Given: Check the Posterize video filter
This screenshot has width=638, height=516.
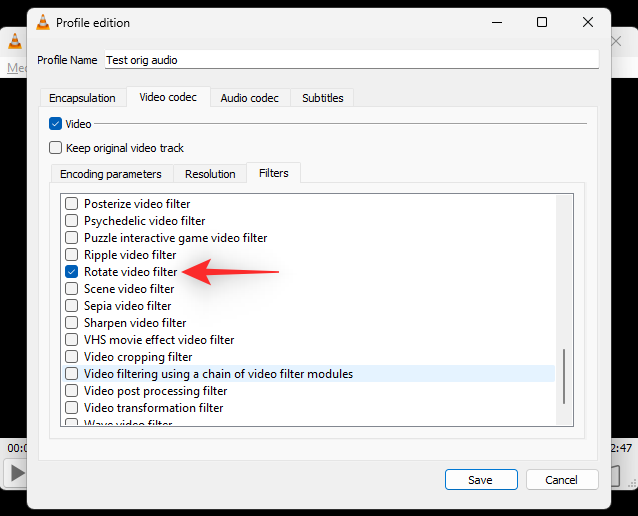Looking at the screenshot, I should tap(72, 203).
